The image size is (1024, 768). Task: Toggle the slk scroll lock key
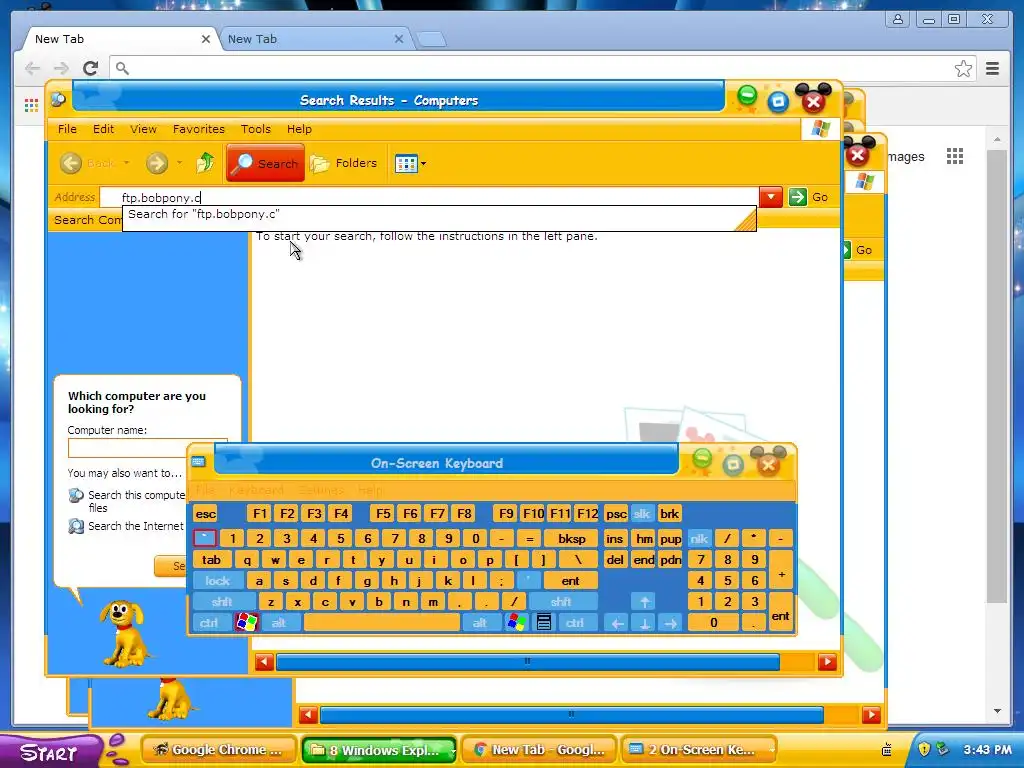tap(642, 514)
